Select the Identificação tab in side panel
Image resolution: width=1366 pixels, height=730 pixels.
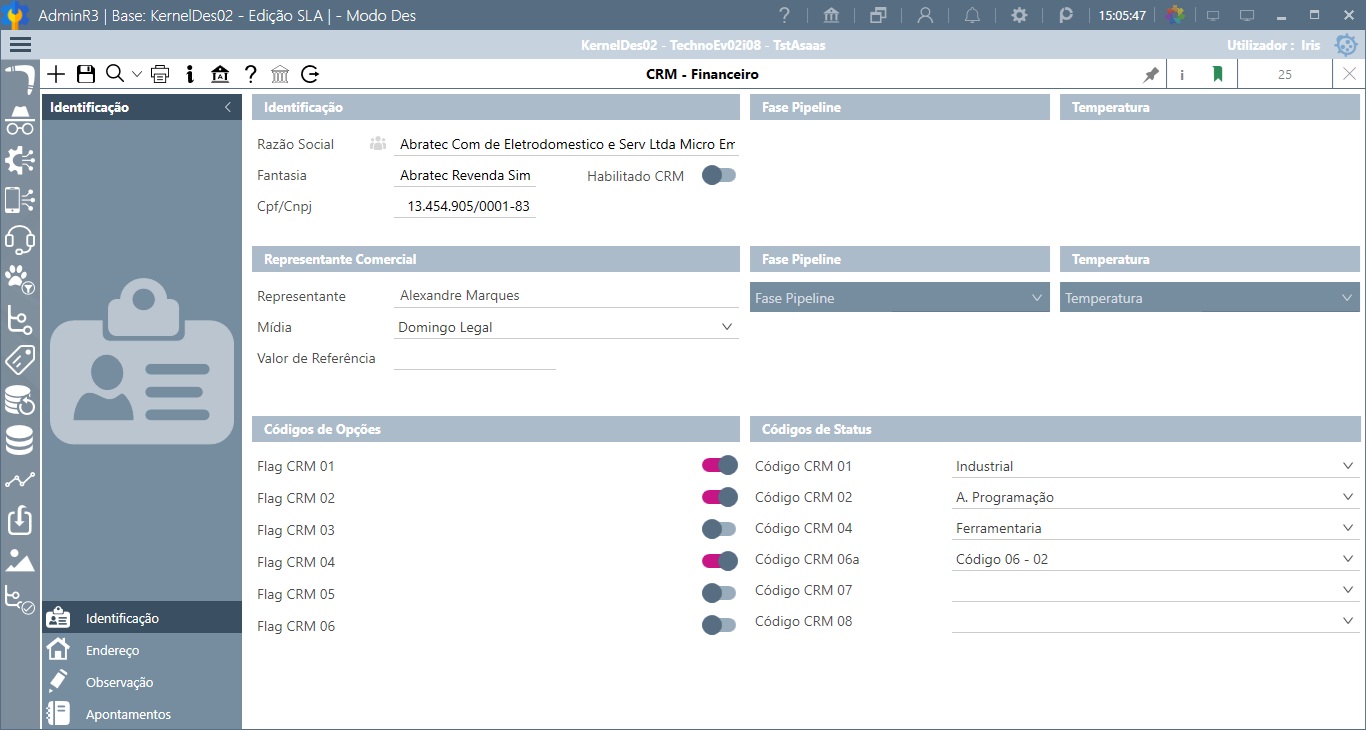142,618
